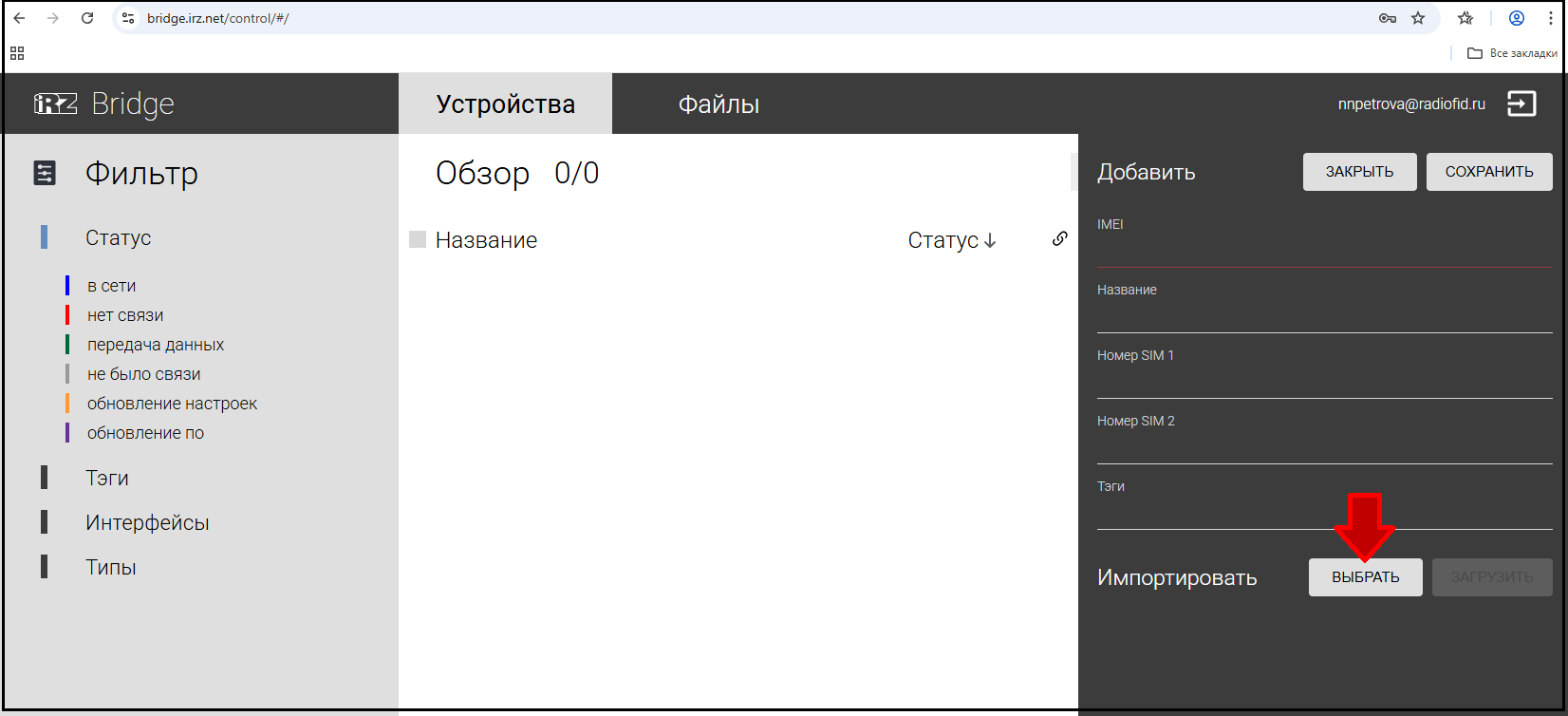This screenshot has width=1568, height=716.
Task: Open the browser profile icon
Action: tap(1517, 18)
